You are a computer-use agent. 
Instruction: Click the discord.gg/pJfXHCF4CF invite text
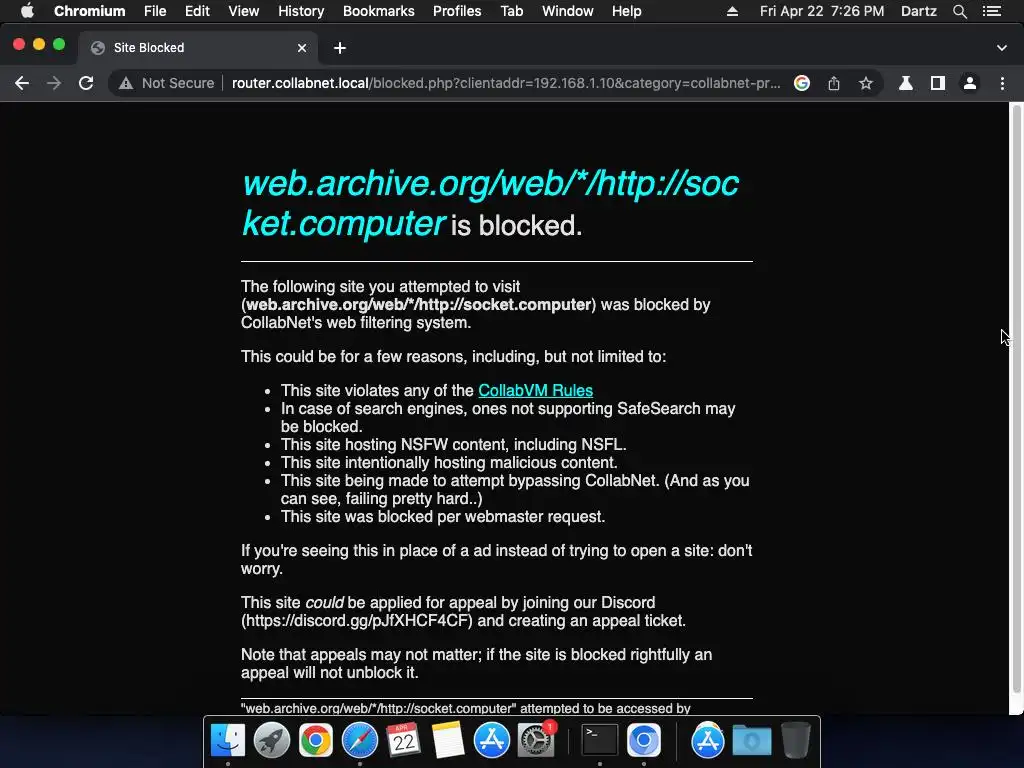359,620
